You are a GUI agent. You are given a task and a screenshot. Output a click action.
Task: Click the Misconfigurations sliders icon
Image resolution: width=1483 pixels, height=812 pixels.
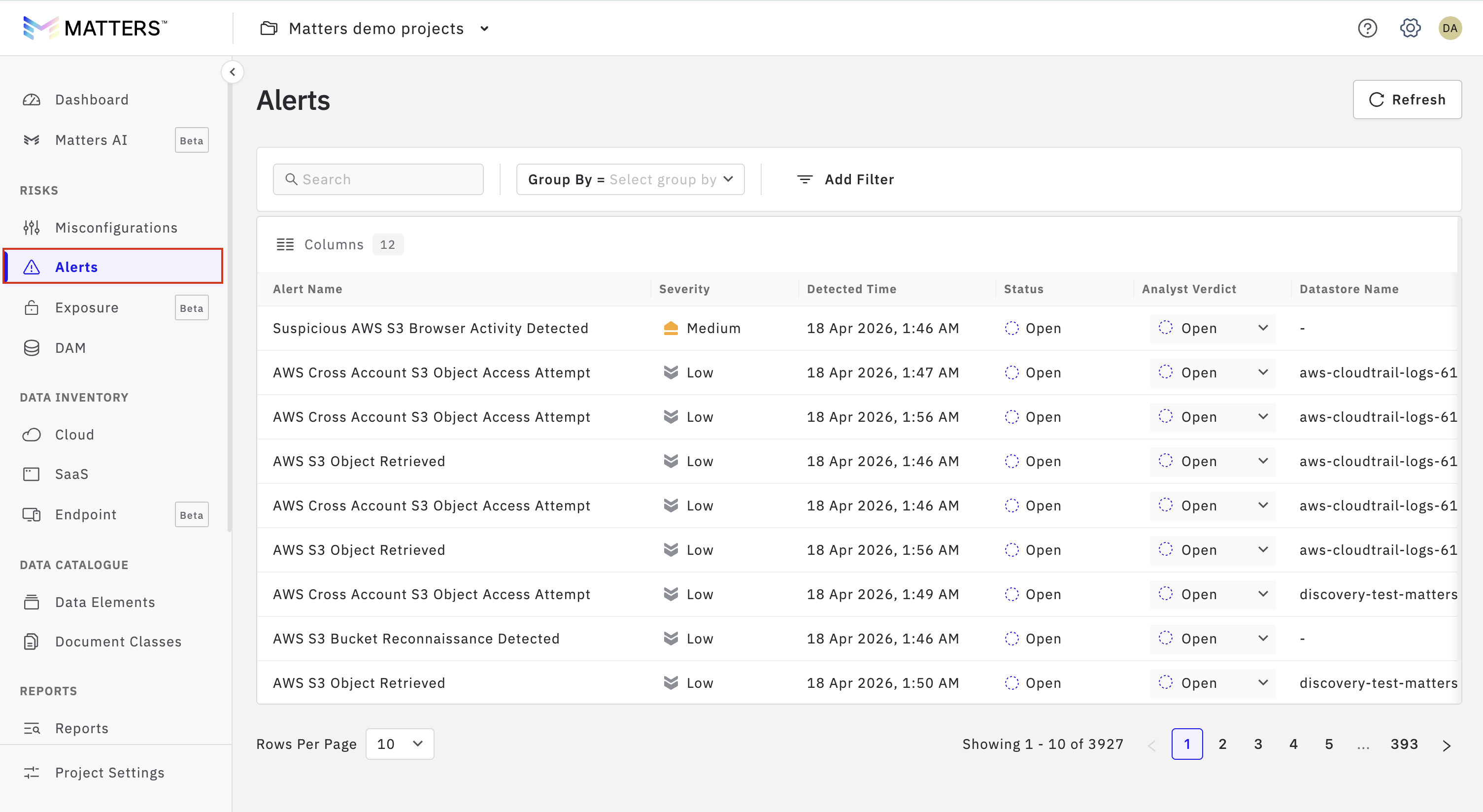tap(32, 228)
